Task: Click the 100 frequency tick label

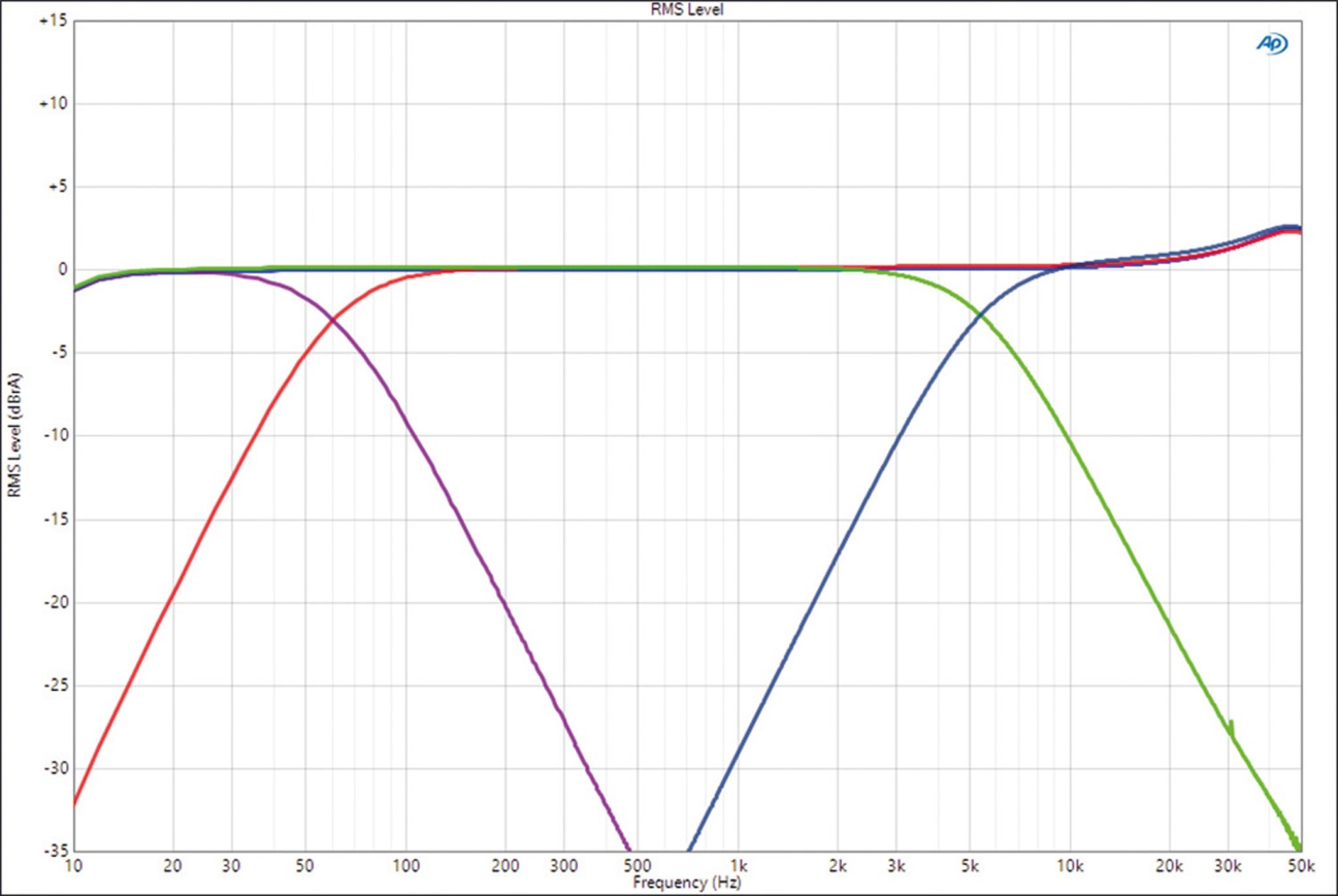Action: point(406,866)
